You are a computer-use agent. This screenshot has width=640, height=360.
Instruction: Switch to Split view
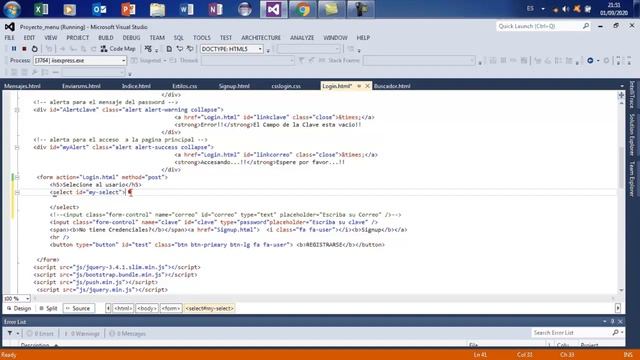tap(48, 309)
